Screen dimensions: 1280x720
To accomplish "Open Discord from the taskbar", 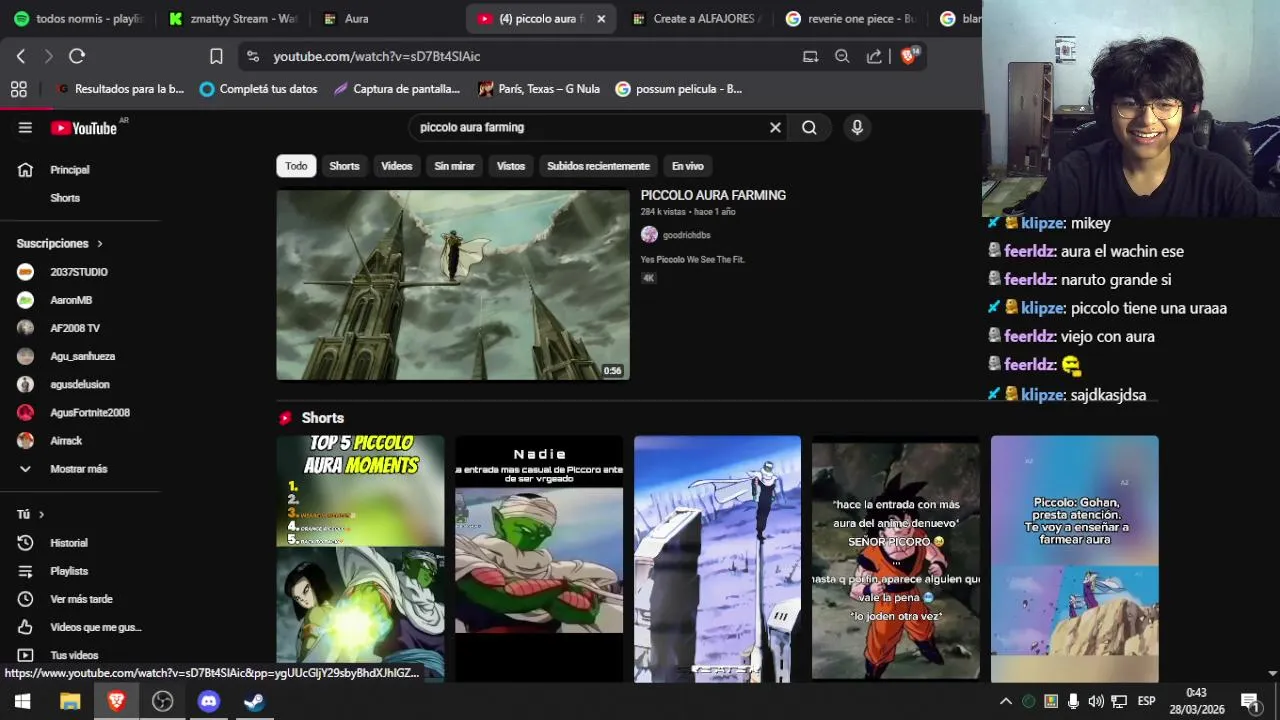I will pos(208,701).
